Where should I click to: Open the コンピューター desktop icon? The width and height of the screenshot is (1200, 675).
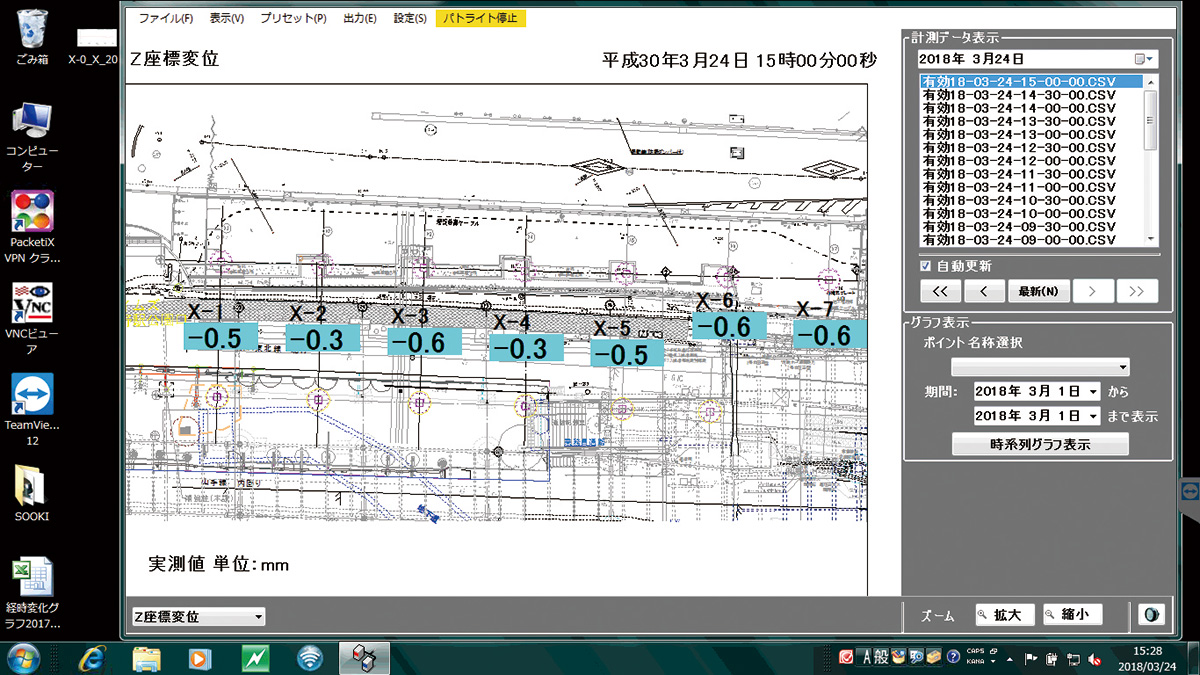(x=33, y=136)
